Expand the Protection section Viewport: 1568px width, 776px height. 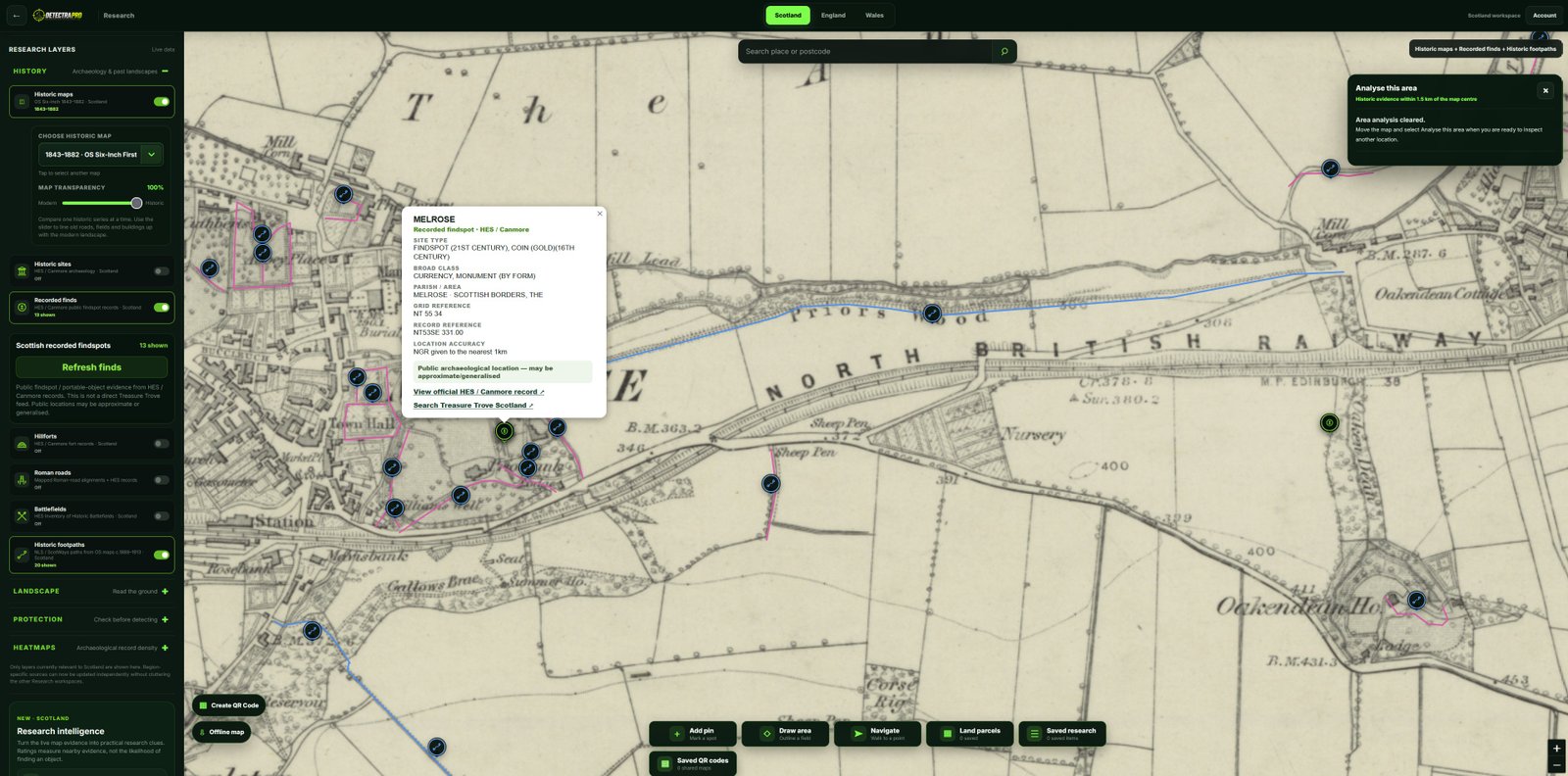point(165,619)
